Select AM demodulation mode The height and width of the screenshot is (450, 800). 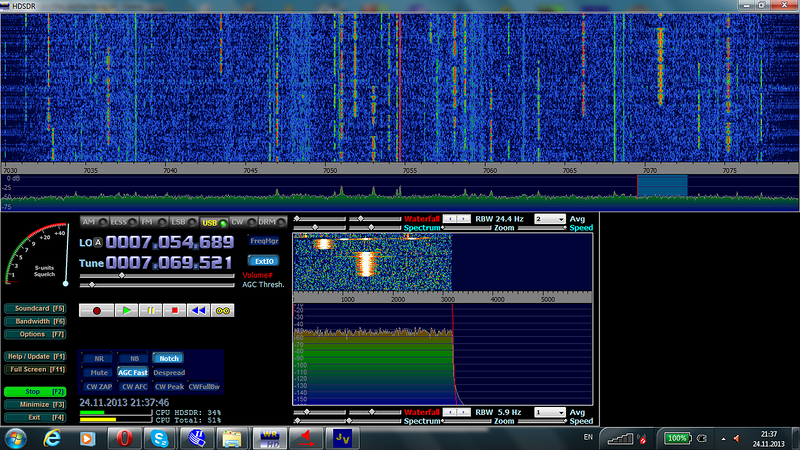[x=94, y=222]
